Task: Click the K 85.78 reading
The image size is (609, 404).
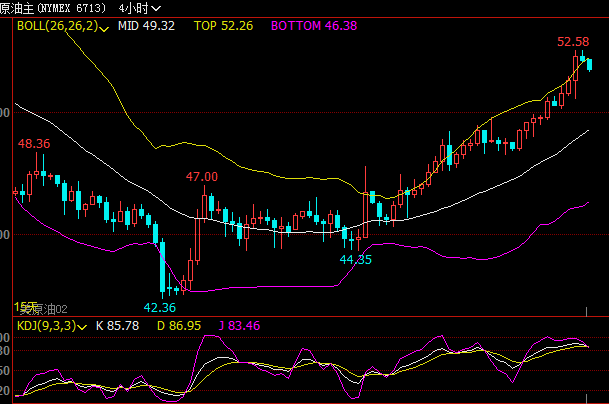Action: click(117, 326)
